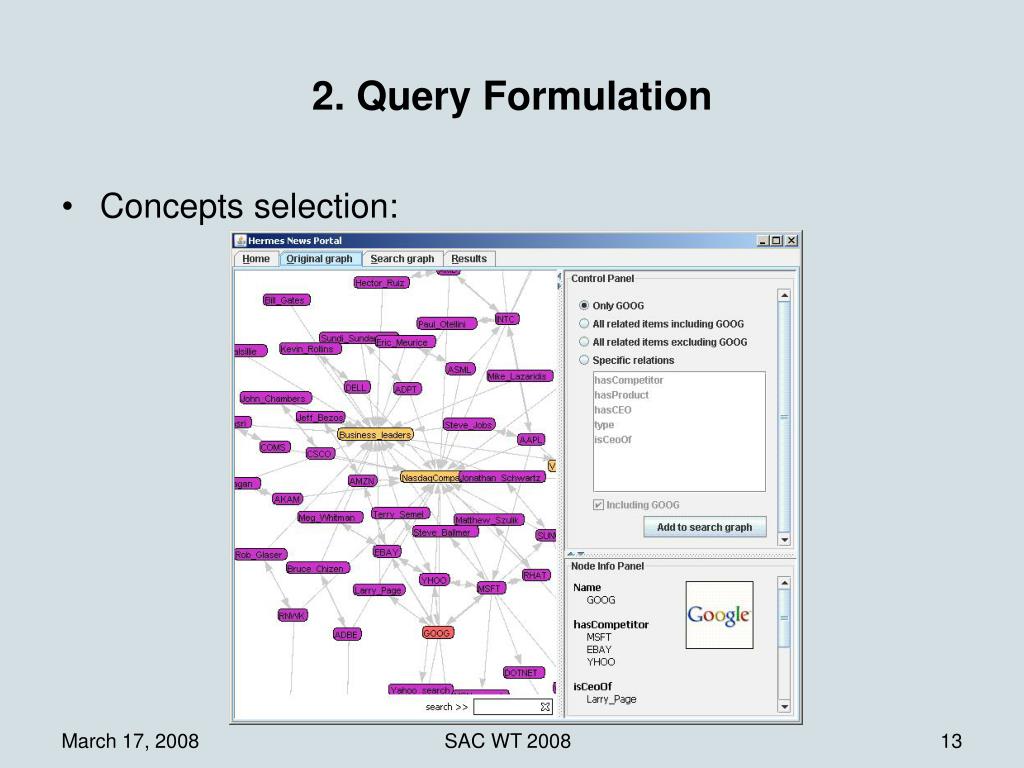Select the Business_leaders node
This screenshot has height=768, width=1024.
coord(376,435)
